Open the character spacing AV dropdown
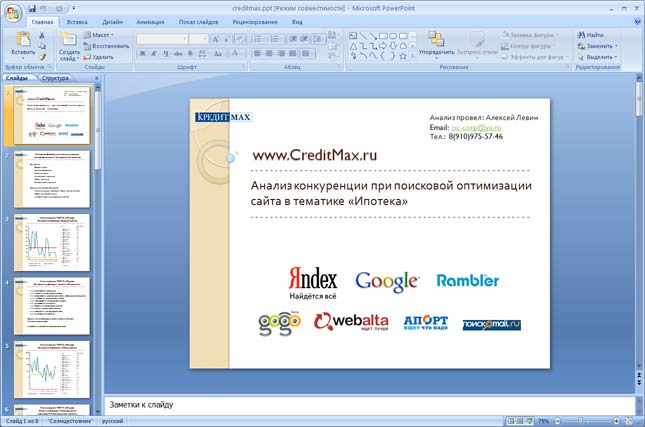Viewport: 645px width, 427px height. click(202, 53)
